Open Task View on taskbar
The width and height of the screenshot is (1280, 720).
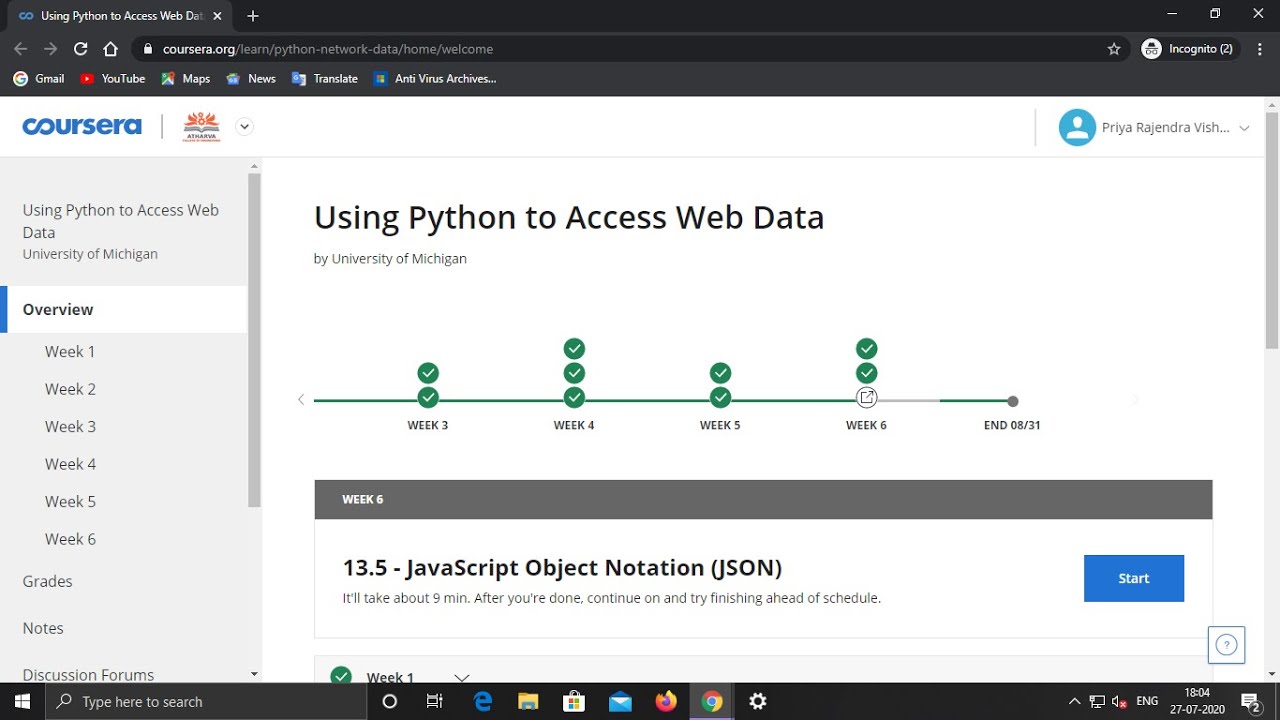click(435, 701)
